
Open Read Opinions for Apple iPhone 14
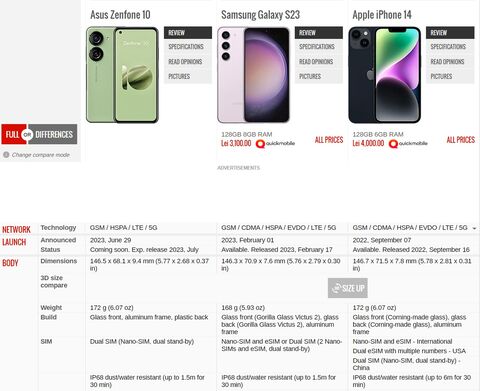(450, 62)
